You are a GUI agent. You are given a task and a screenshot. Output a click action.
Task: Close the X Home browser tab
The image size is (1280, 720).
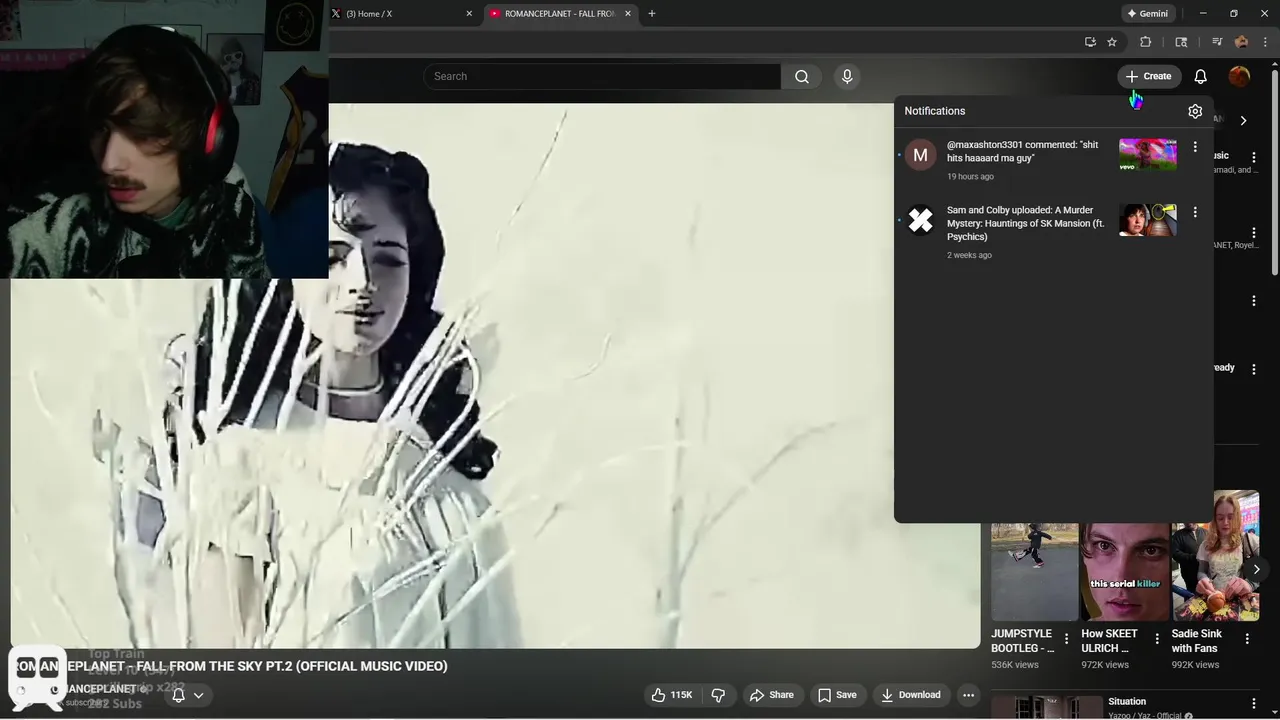click(x=469, y=14)
